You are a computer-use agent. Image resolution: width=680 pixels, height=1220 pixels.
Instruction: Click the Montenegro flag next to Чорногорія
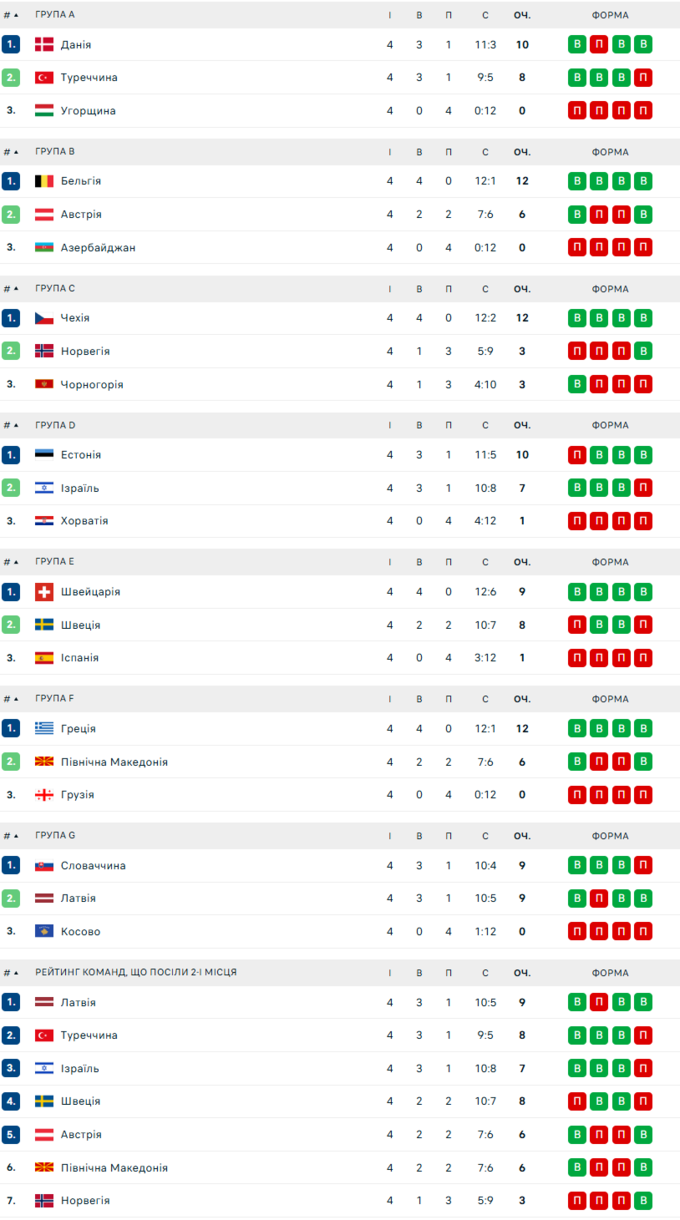(44, 385)
